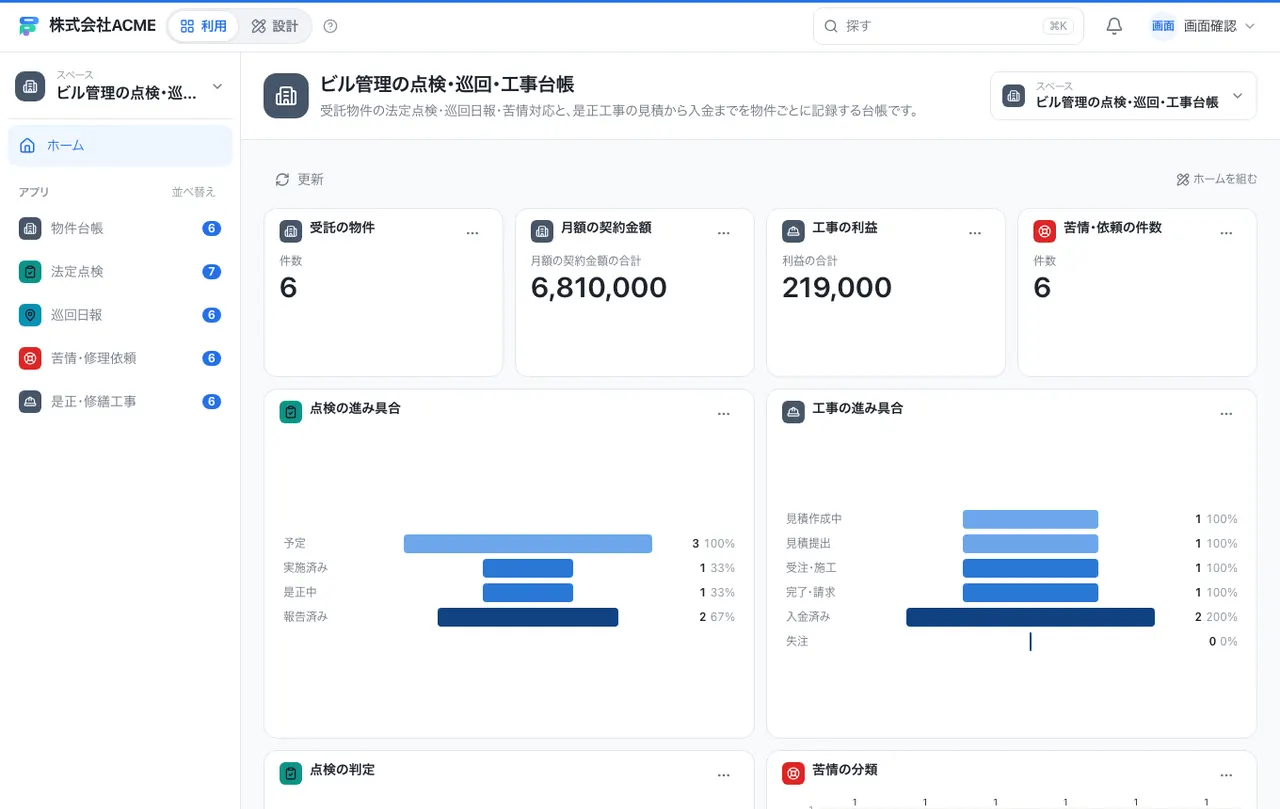Click 並べ替え in the sidebar
Image resolution: width=1280 pixels, height=809 pixels.
[x=193, y=192]
